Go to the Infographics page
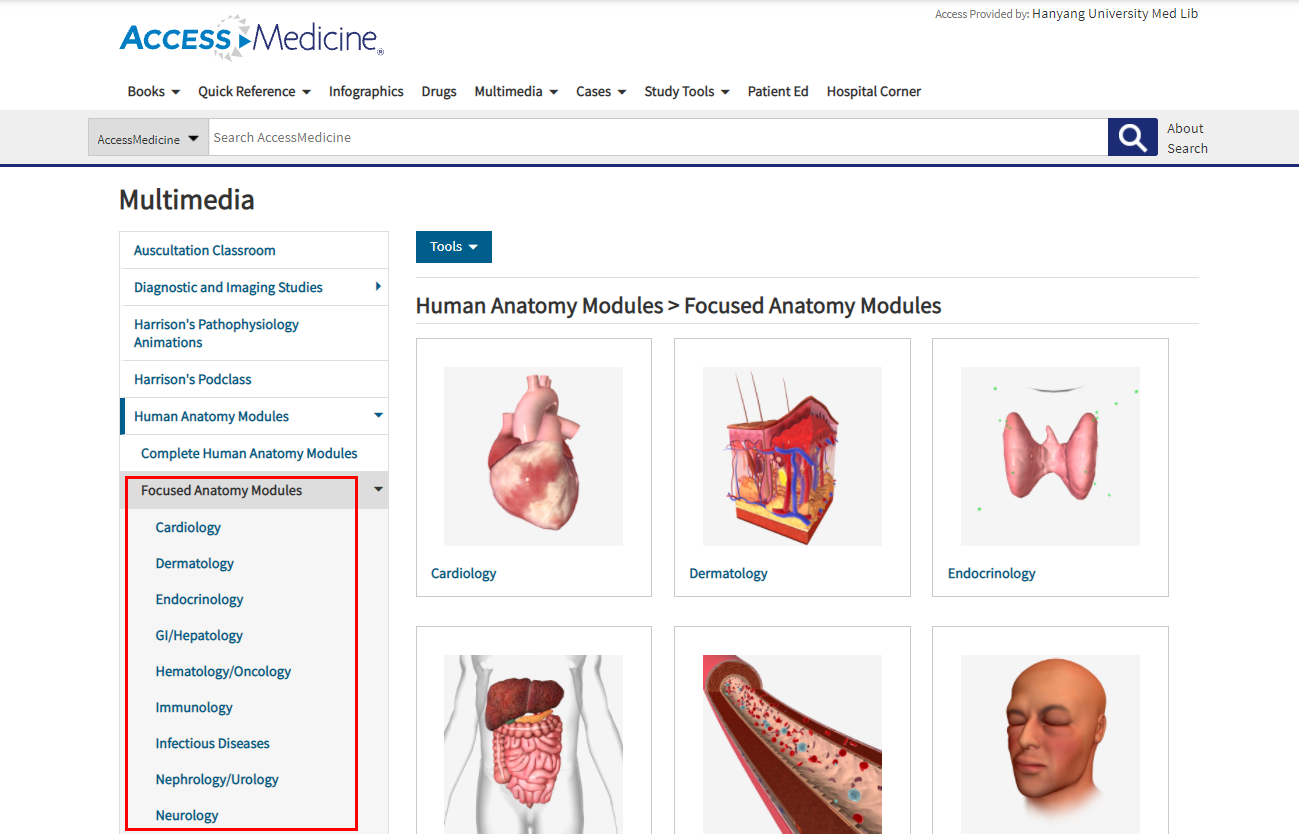 pyautogui.click(x=366, y=91)
